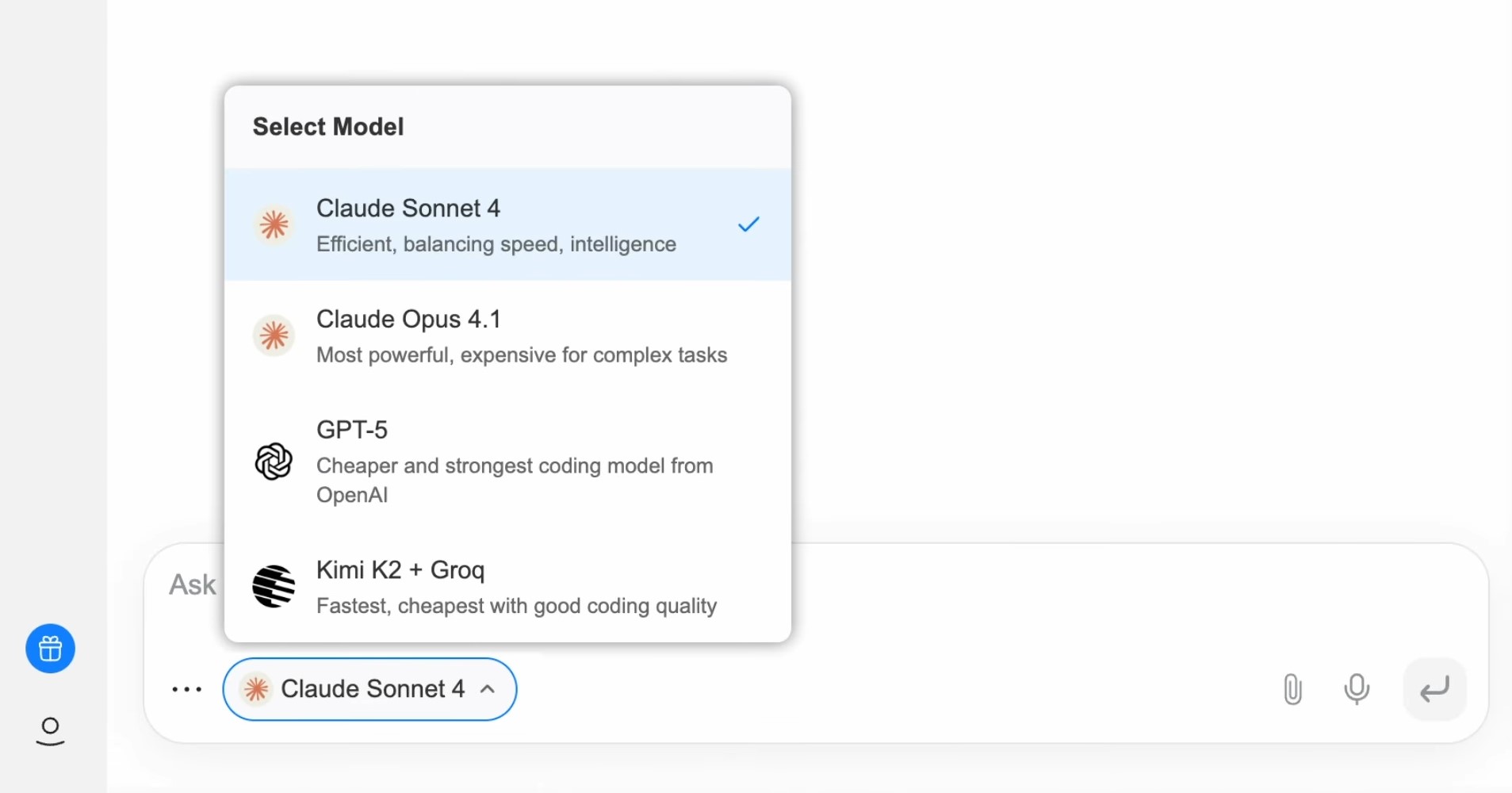Viewport: 1512px width, 793px height.
Task: Choose Claude Opus 4.1 model option
Action: (x=507, y=335)
